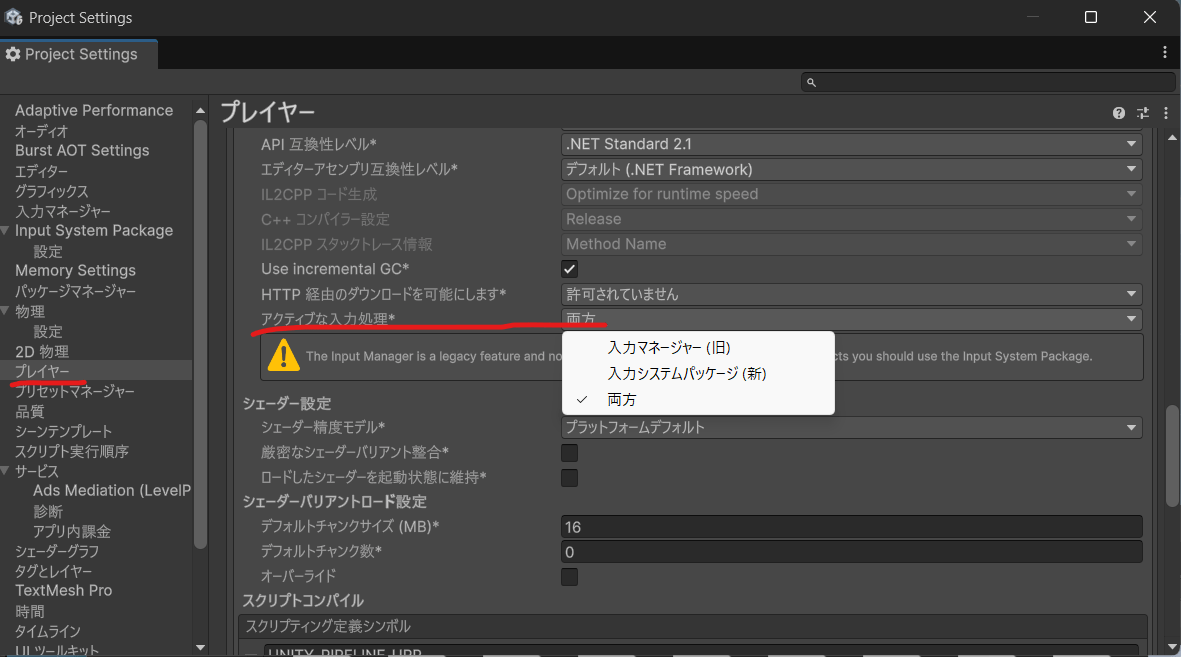The height and width of the screenshot is (657, 1181).
Task: Open the HTTP 経由のダウンロード dropdown
Action: click(850, 293)
